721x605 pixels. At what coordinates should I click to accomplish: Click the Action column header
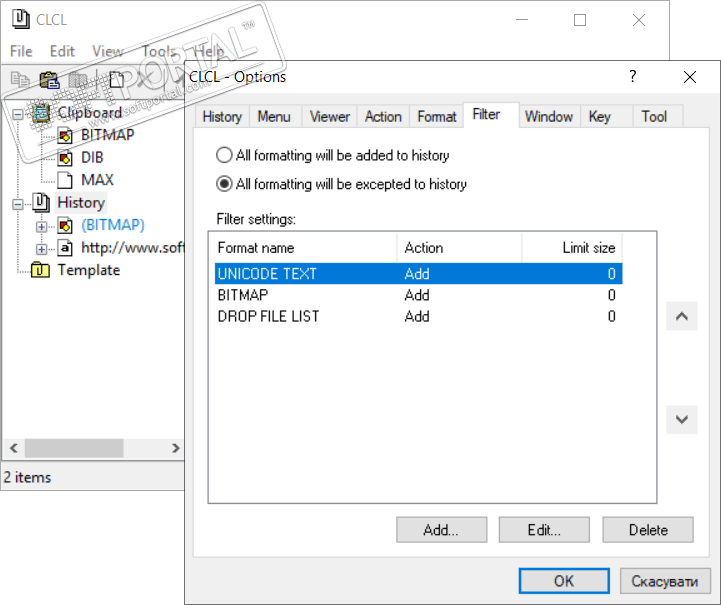(x=459, y=248)
